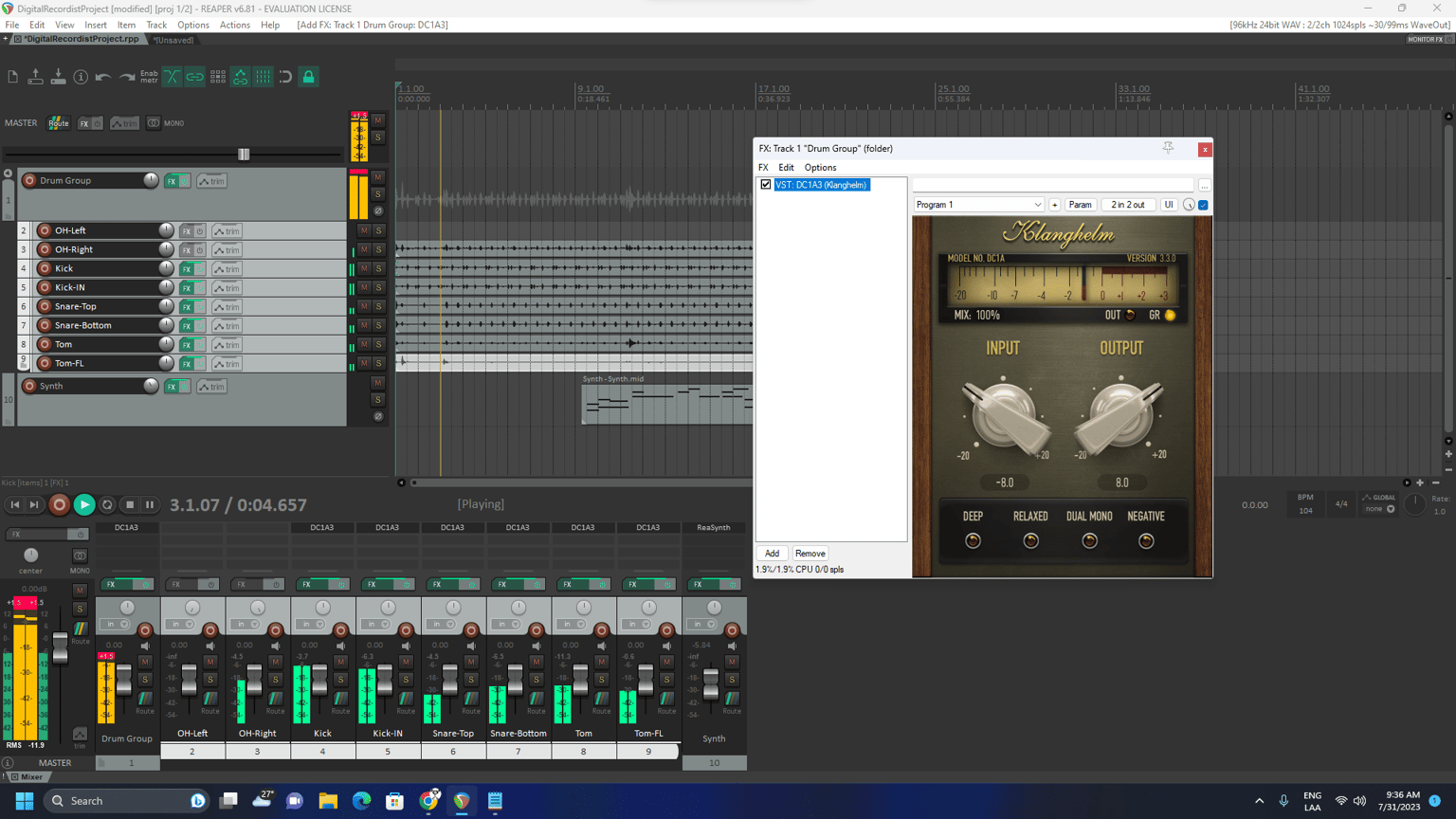Image resolution: width=1456 pixels, height=819 pixels.
Task: Open FX chain of Kick track
Action: pyautogui.click(x=187, y=269)
